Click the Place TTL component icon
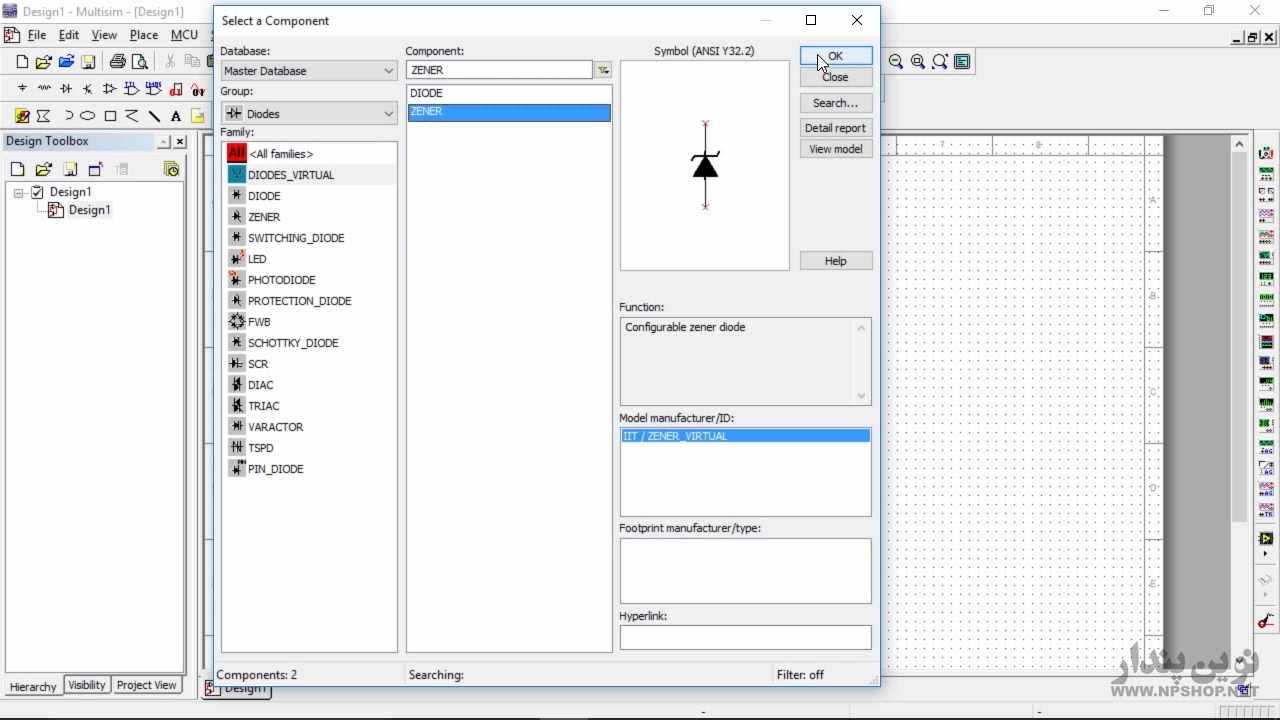1280x720 pixels. click(x=131, y=89)
